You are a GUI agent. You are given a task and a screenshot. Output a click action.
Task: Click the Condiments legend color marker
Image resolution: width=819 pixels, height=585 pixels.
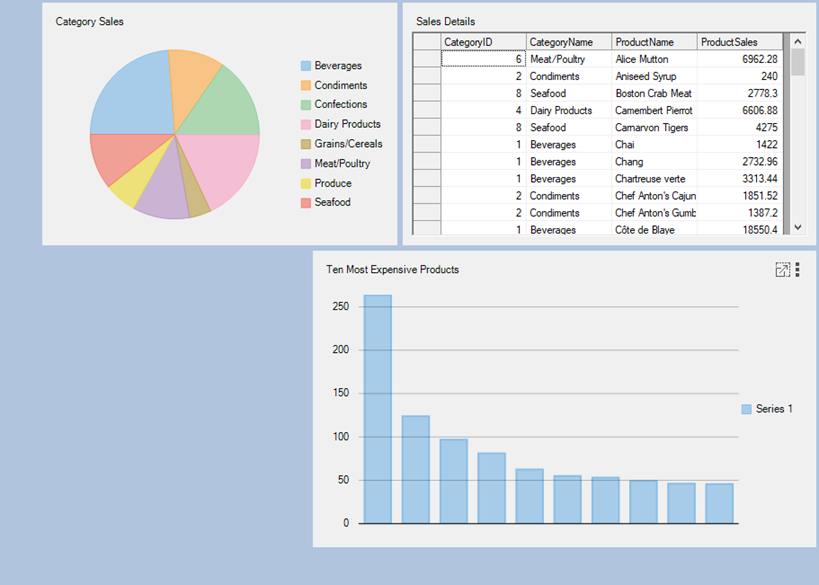[306, 86]
